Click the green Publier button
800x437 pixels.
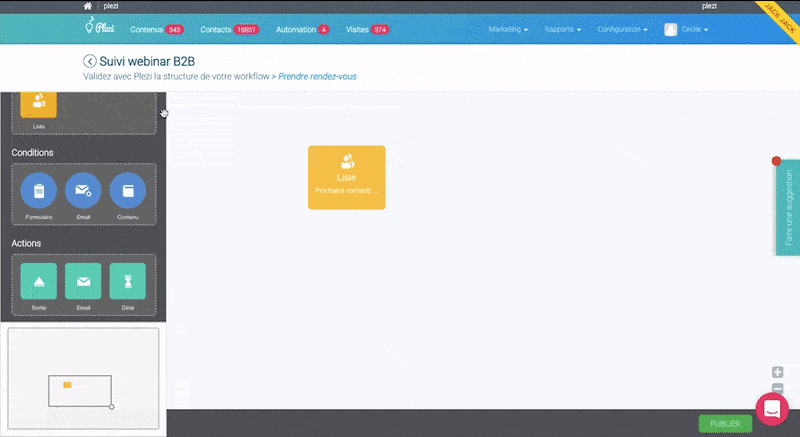pyautogui.click(x=725, y=424)
